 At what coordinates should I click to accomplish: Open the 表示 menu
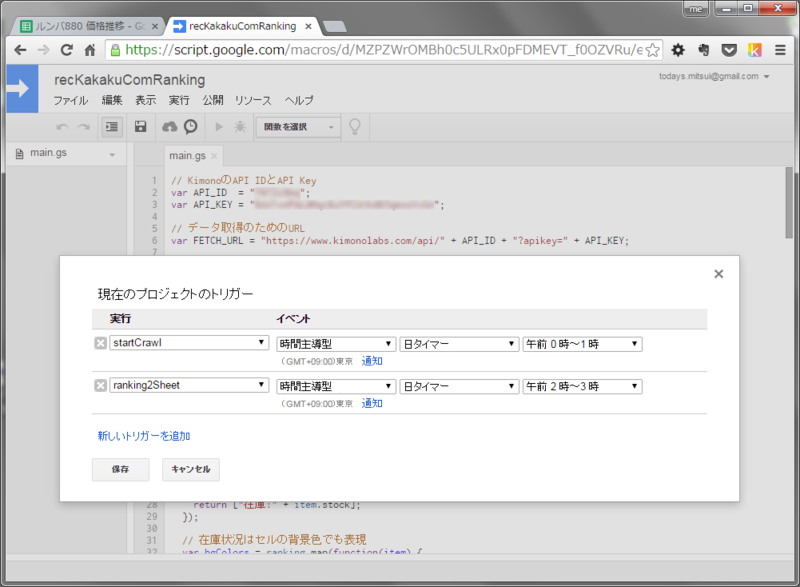(x=145, y=100)
